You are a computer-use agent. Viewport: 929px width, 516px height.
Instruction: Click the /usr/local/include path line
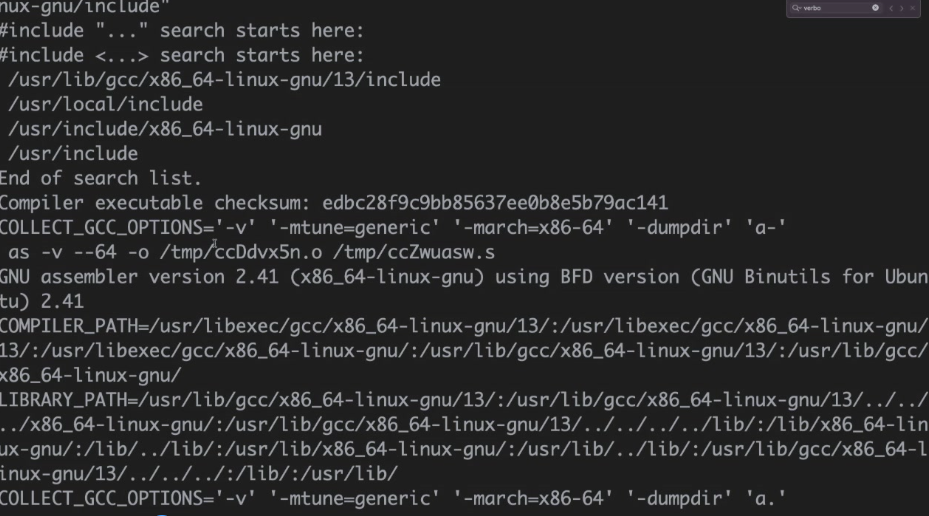pyautogui.click(x=105, y=104)
